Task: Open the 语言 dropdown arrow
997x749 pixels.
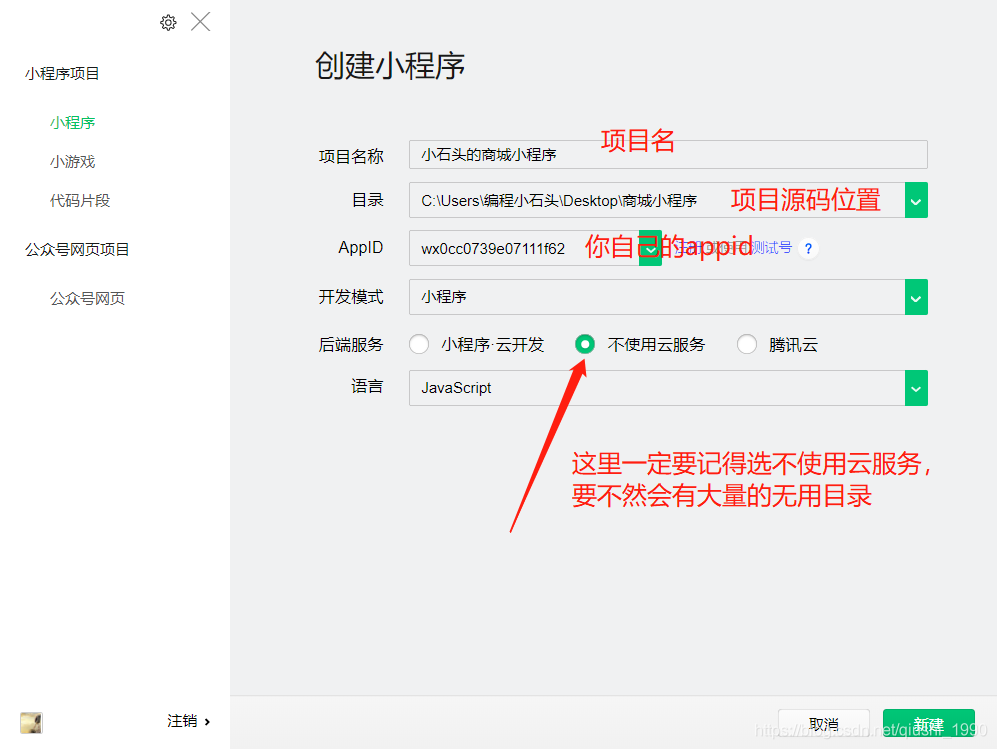Action: pyautogui.click(x=916, y=388)
